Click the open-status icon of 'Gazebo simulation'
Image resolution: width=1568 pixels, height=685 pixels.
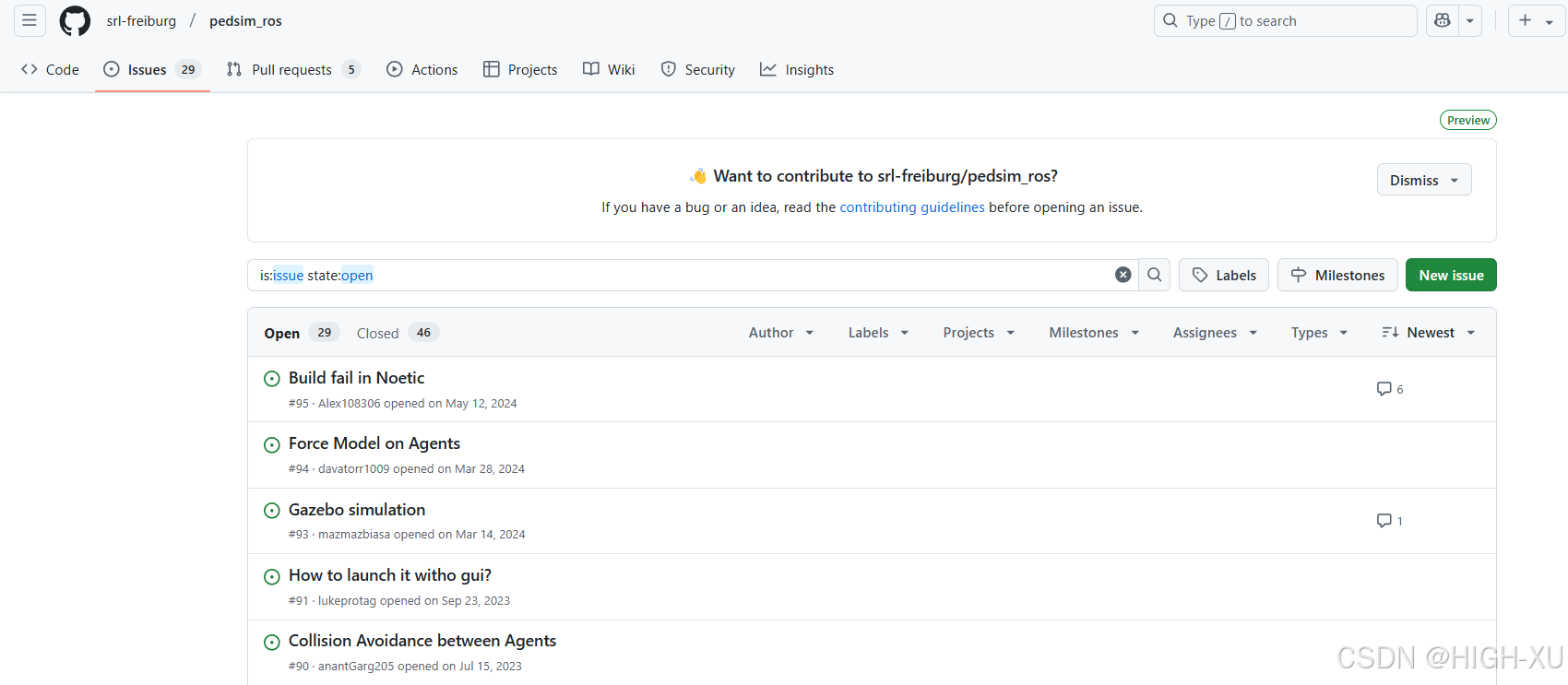272,511
